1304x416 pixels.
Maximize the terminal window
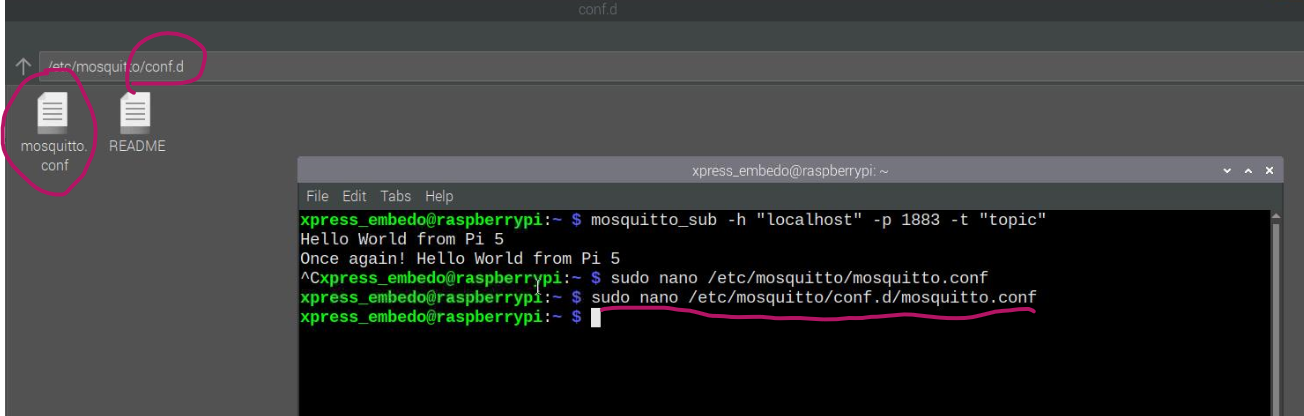pos(1249,171)
